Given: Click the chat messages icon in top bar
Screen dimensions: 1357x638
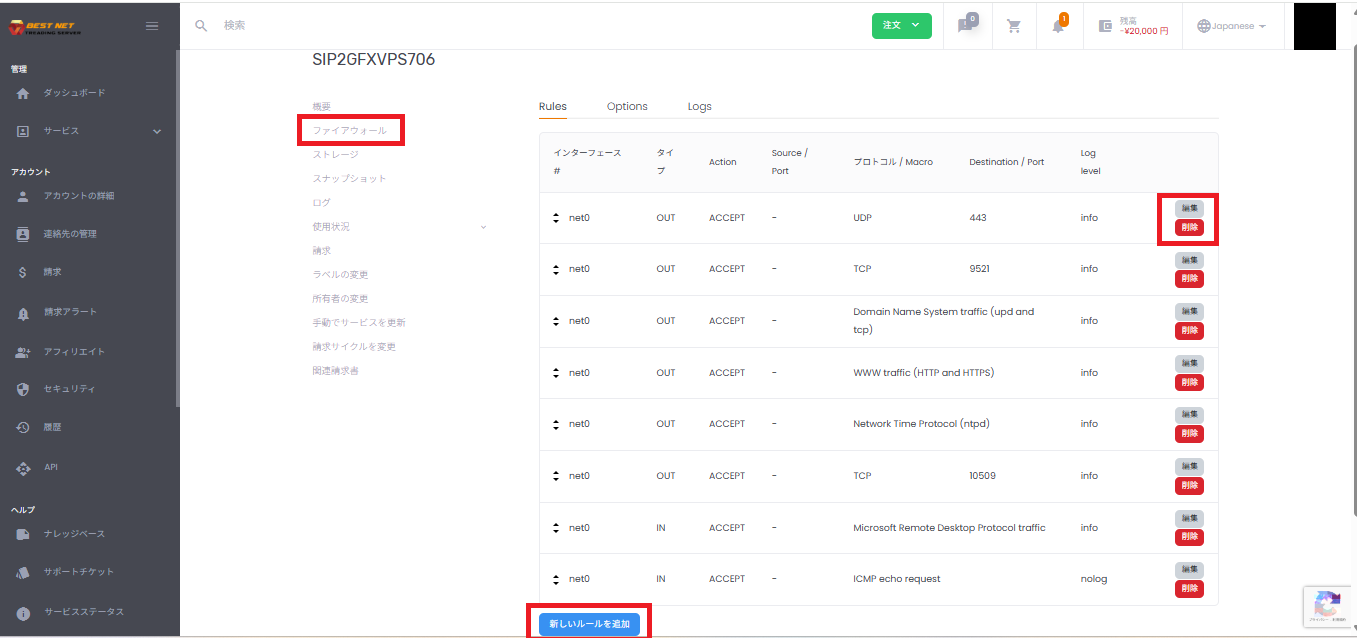Looking at the screenshot, I should (966, 26).
